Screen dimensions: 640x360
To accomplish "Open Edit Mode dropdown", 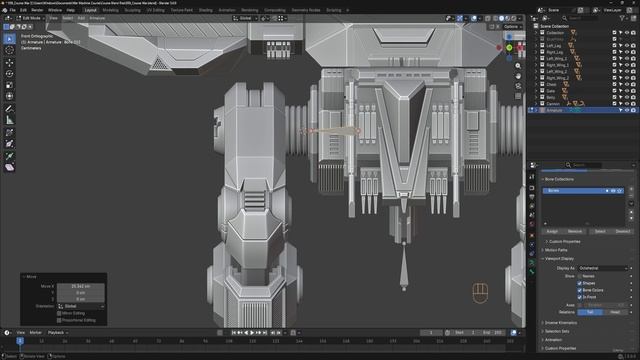I will click(x=30, y=18).
